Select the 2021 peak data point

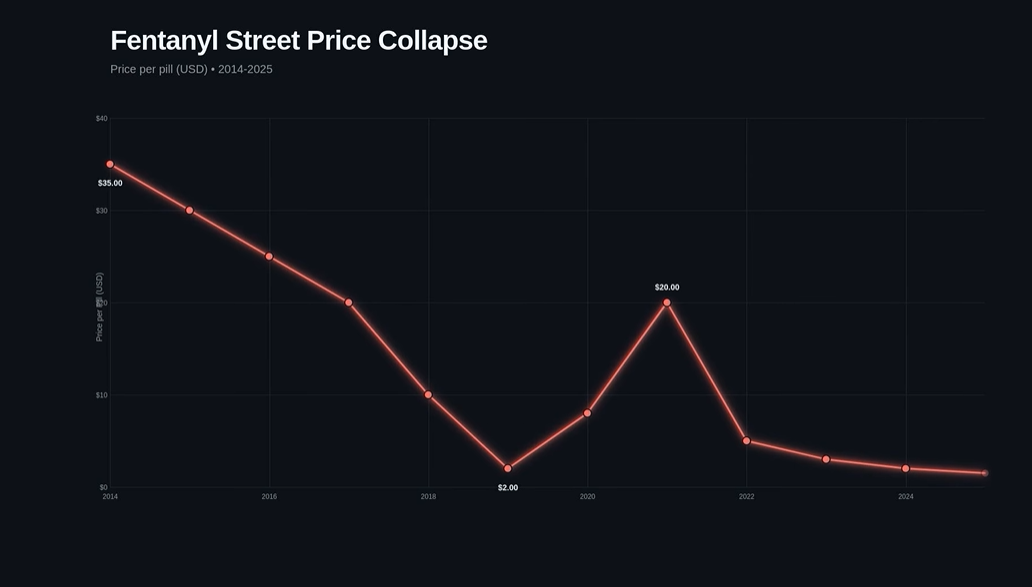coord(667,302)
